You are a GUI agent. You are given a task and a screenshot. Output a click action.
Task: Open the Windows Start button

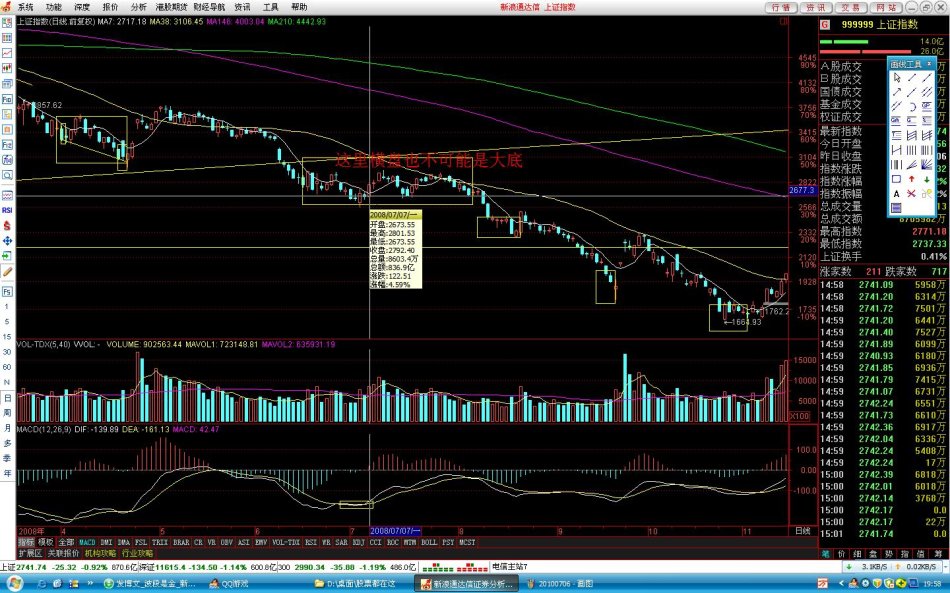click(x=13, y=584)
